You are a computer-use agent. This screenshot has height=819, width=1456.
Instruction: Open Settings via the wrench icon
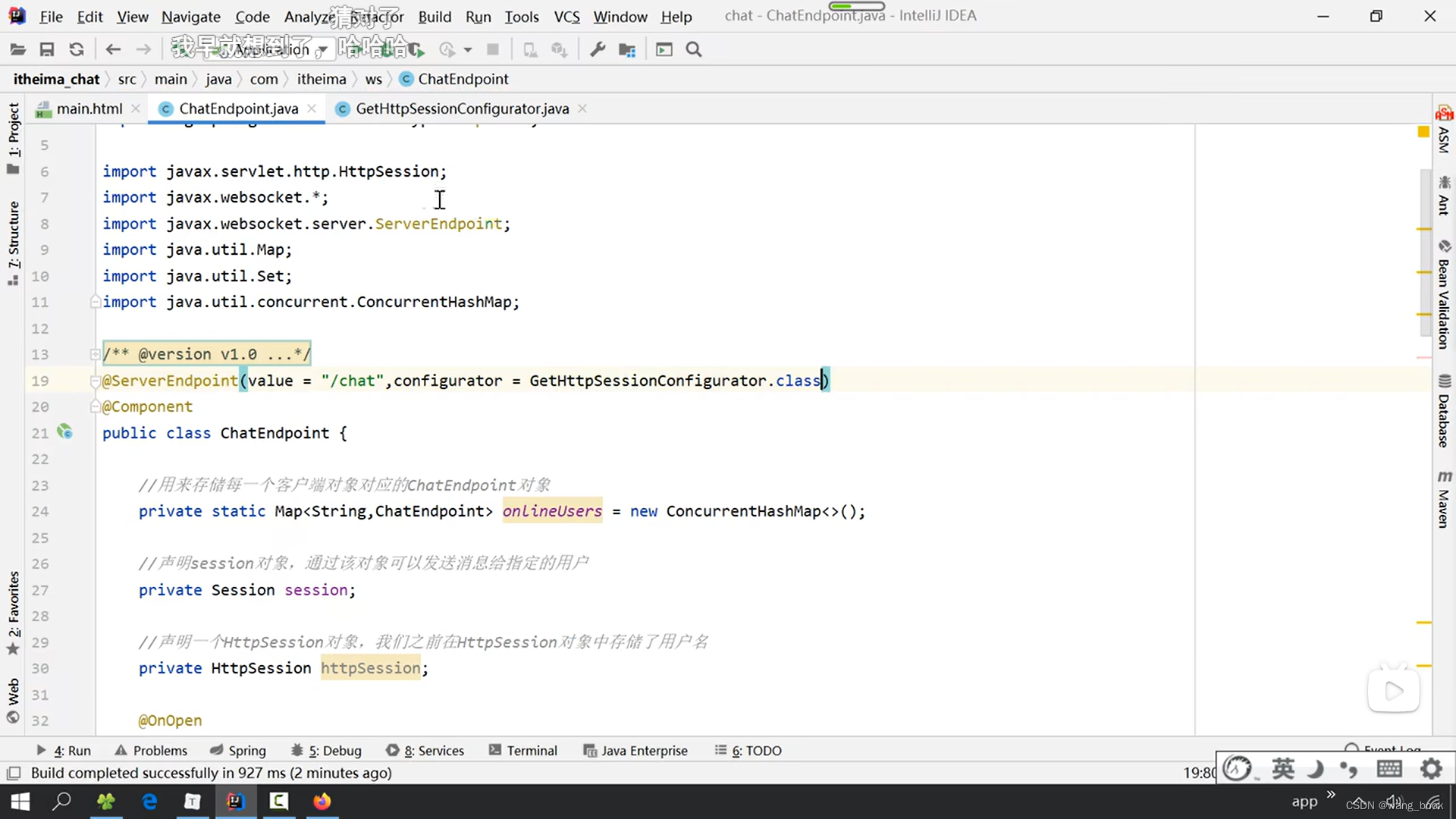pos(598,50)
